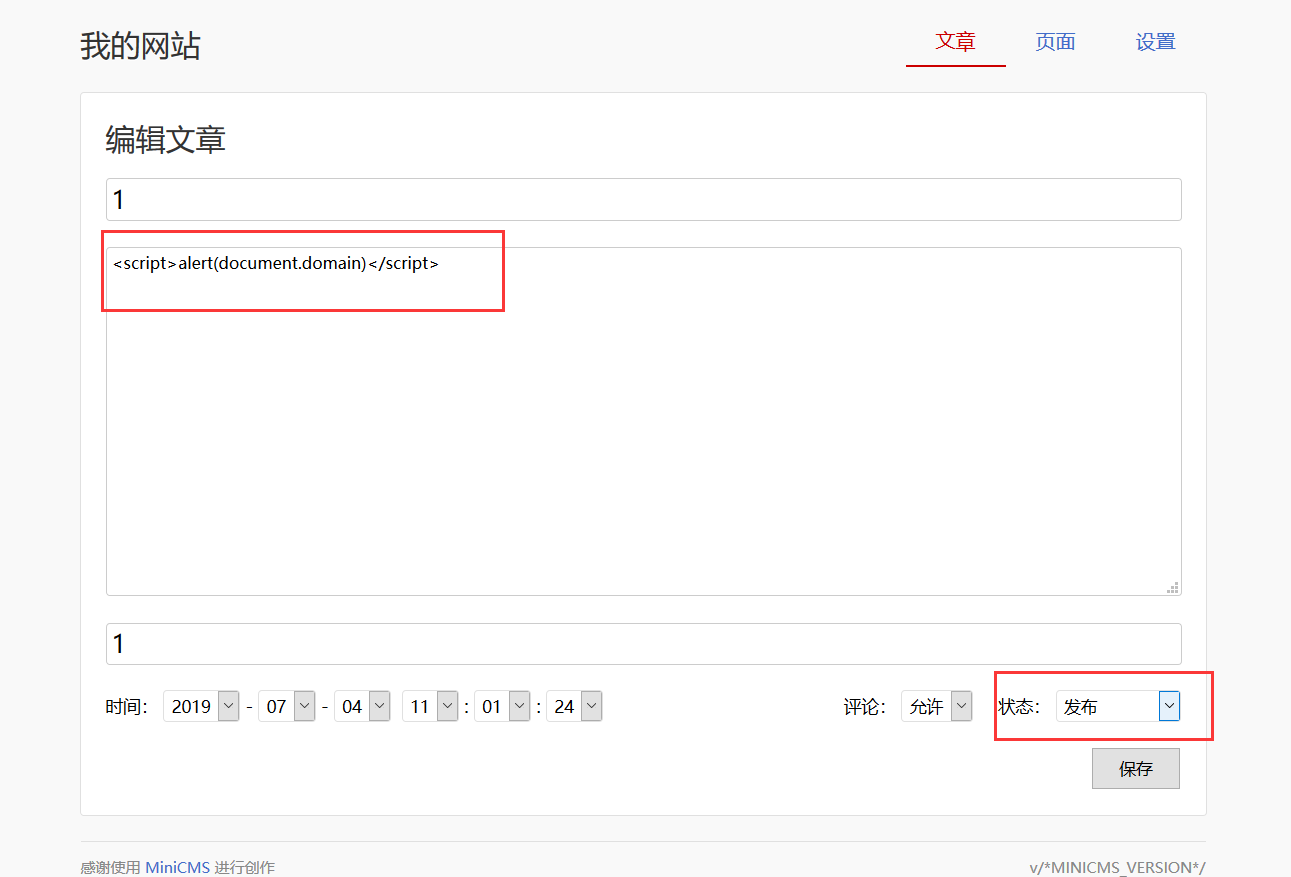
Task: Switch to the 页面 tab
Action: click(x=1055, y=42)
